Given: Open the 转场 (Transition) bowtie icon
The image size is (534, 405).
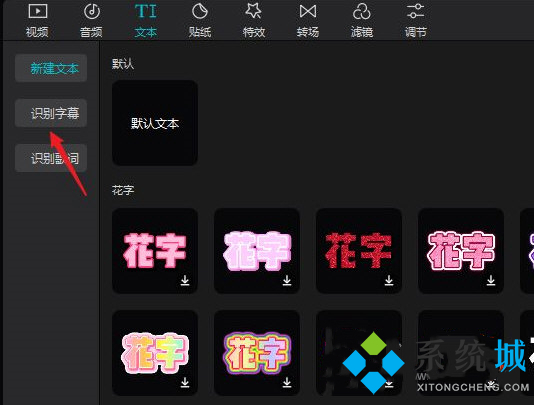Looking at the screenshot, I should pyautogui.click(x=308, y=12).
